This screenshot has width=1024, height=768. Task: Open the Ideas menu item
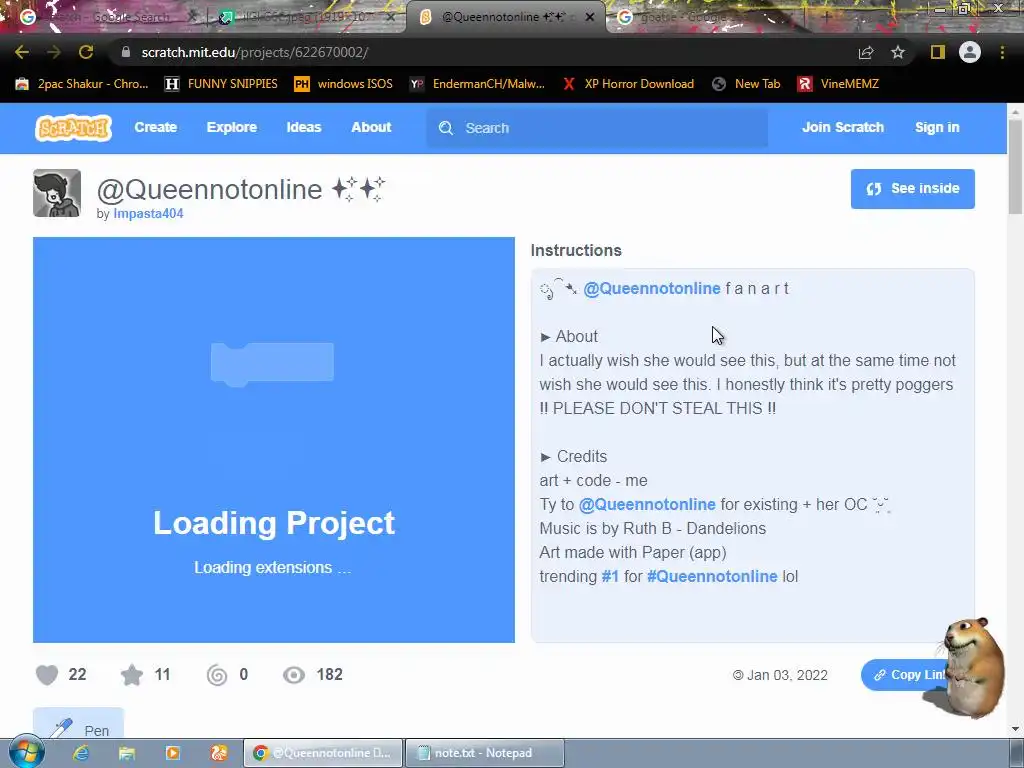tap(304, 127)
